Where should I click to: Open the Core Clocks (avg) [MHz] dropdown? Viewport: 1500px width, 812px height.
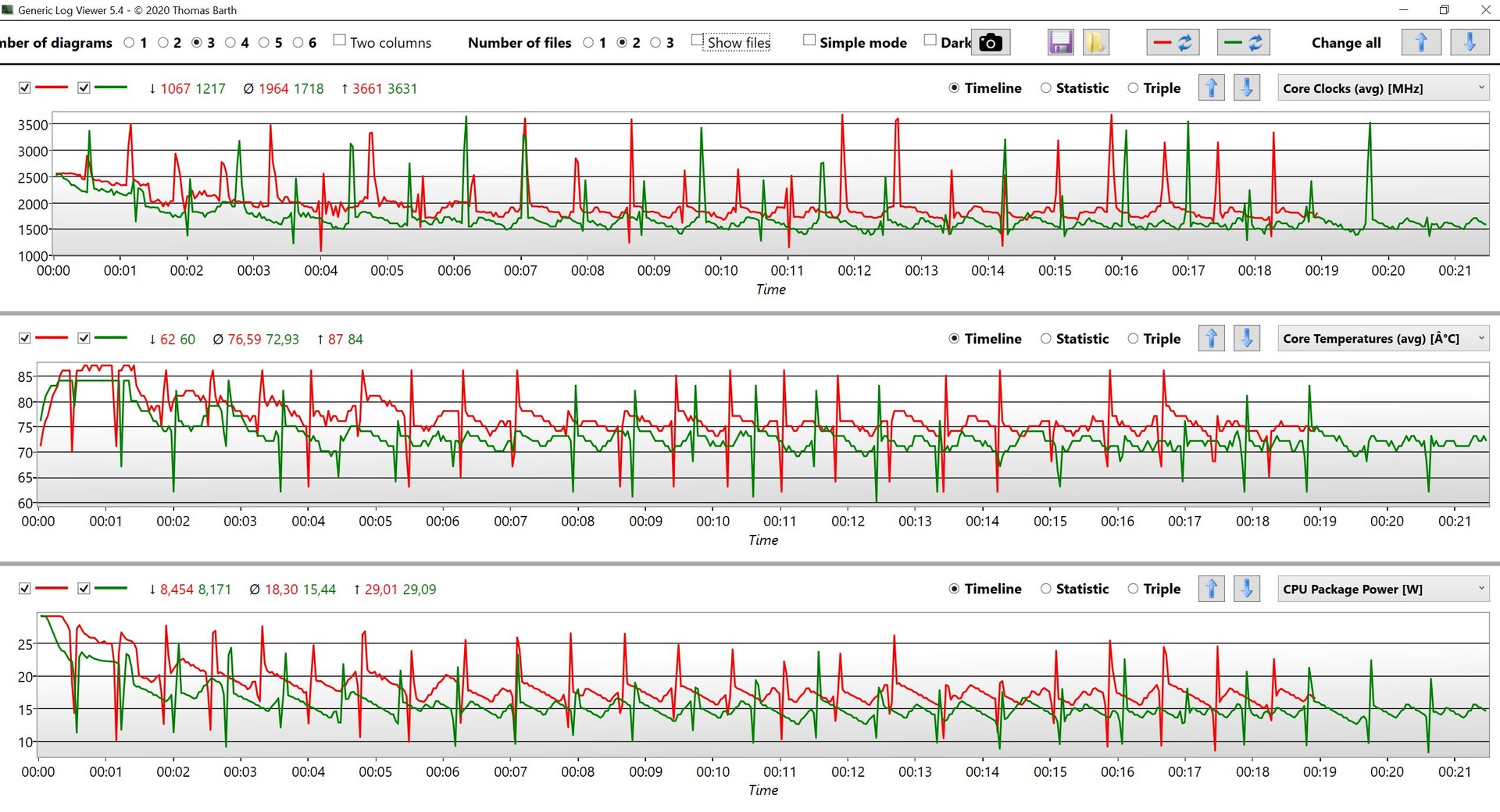(1383, 88)
